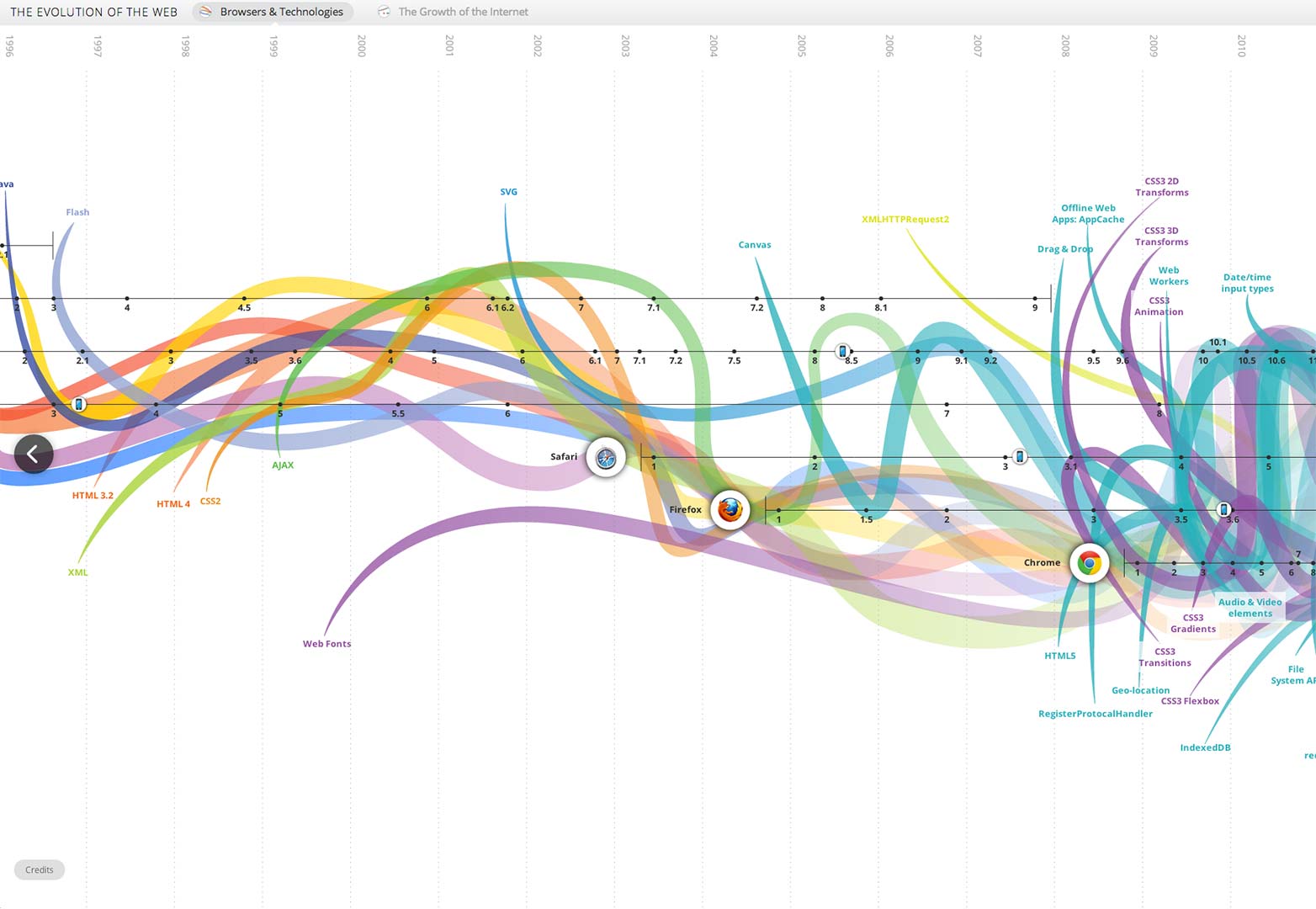Select the Audio & Video elements label
Viewport: 1316px width, 909px height.
(1250, 608)
